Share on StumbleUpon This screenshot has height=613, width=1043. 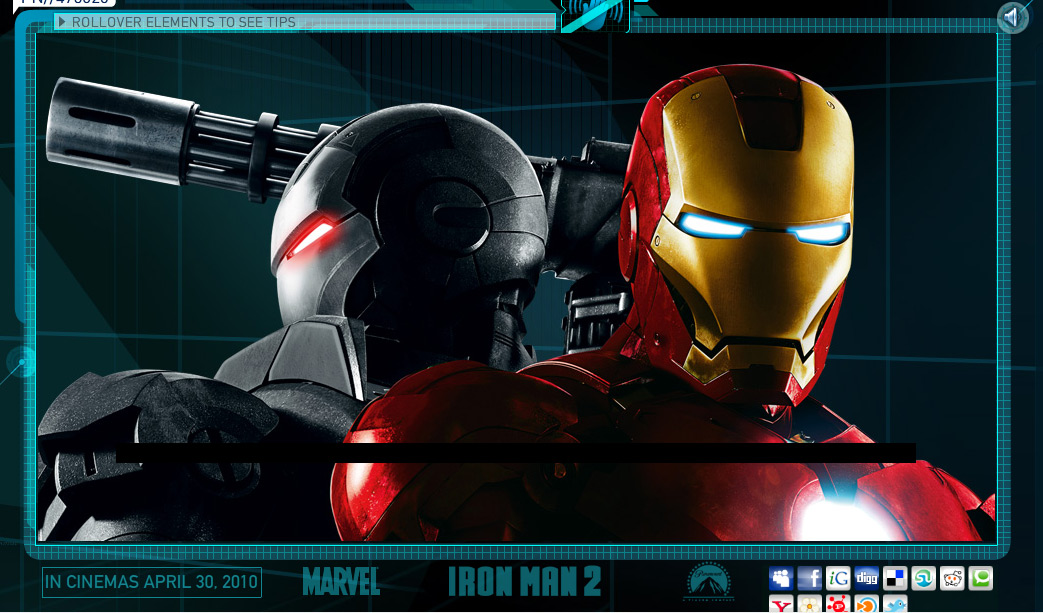(x=924, y=578)
